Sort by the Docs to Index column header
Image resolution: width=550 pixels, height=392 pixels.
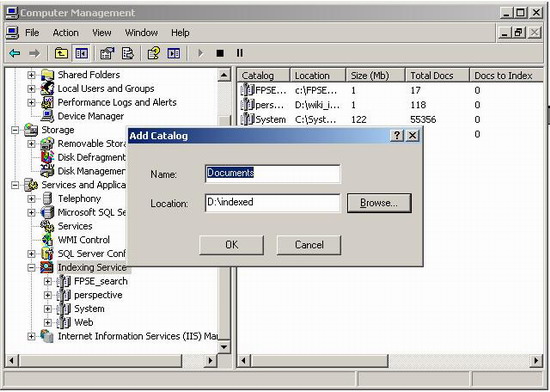[507, 76]
